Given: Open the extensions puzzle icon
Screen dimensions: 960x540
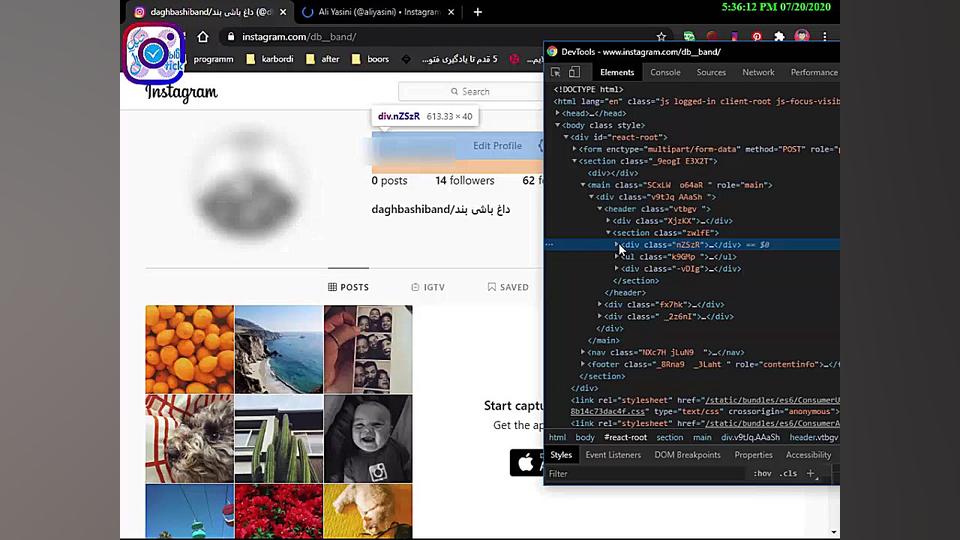Looking at the screenshot, I should 779,37.
